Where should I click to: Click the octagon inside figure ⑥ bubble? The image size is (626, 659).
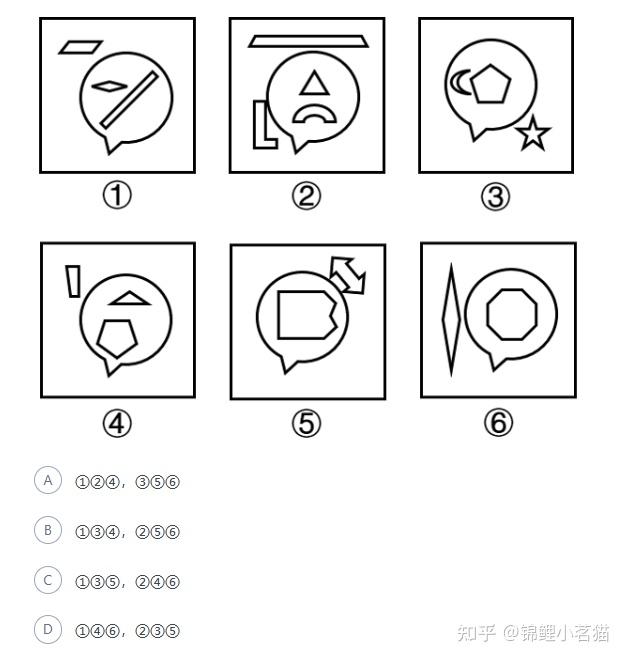tap(512, 314)
